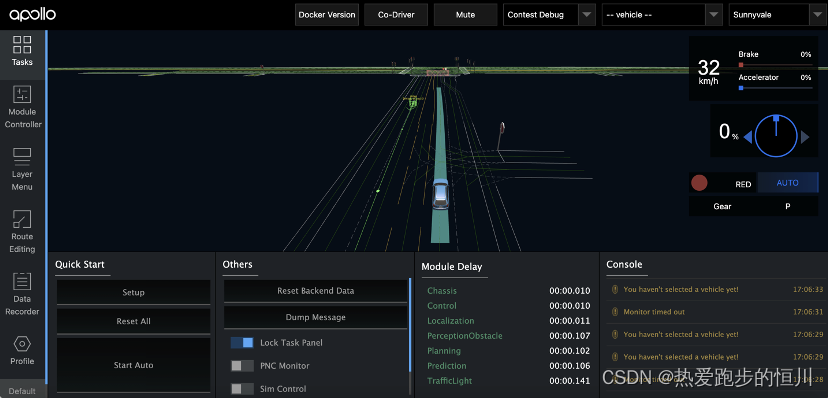Click the red traffic light indicator

699,183
